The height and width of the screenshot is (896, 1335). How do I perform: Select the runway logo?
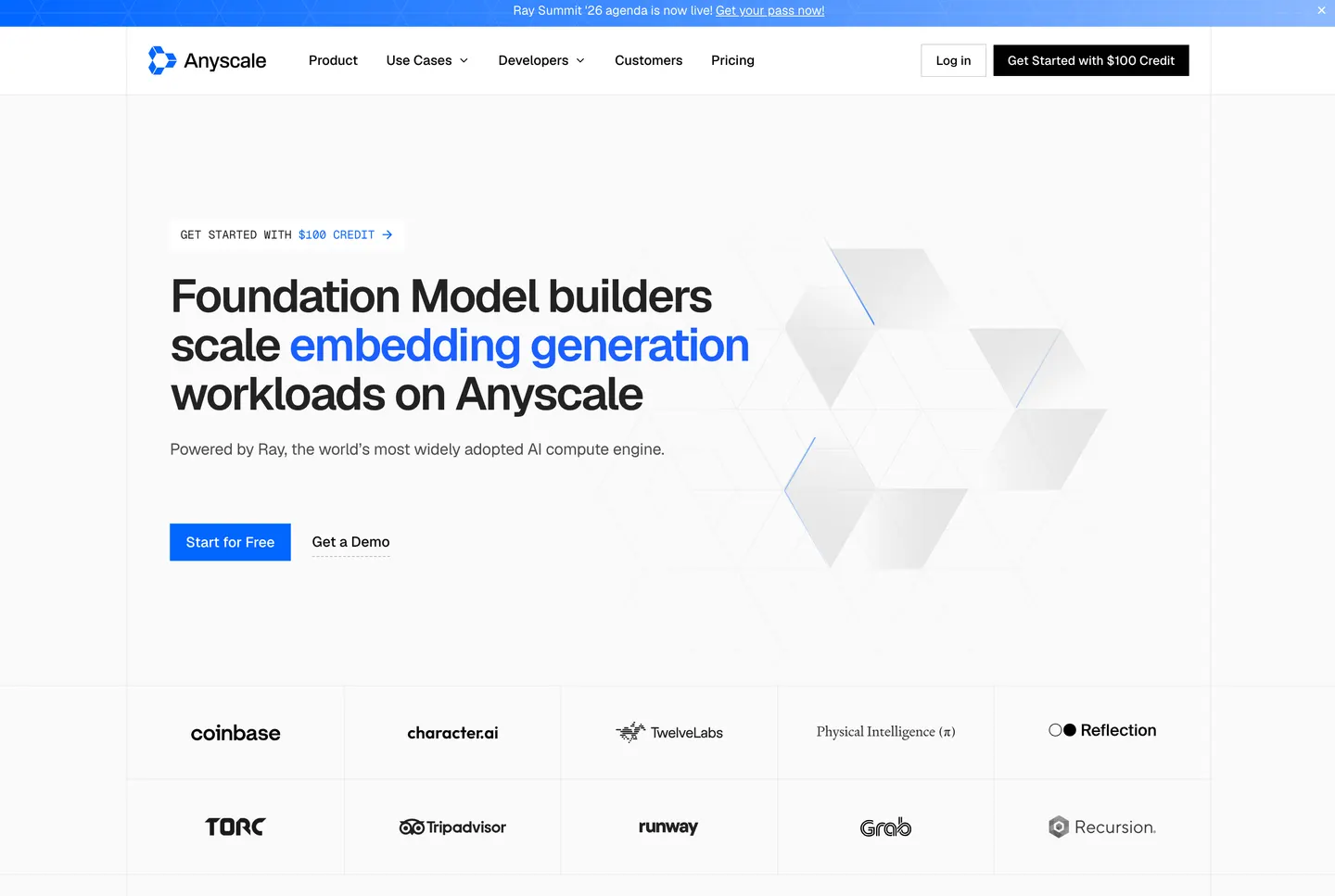pos(668,827)
